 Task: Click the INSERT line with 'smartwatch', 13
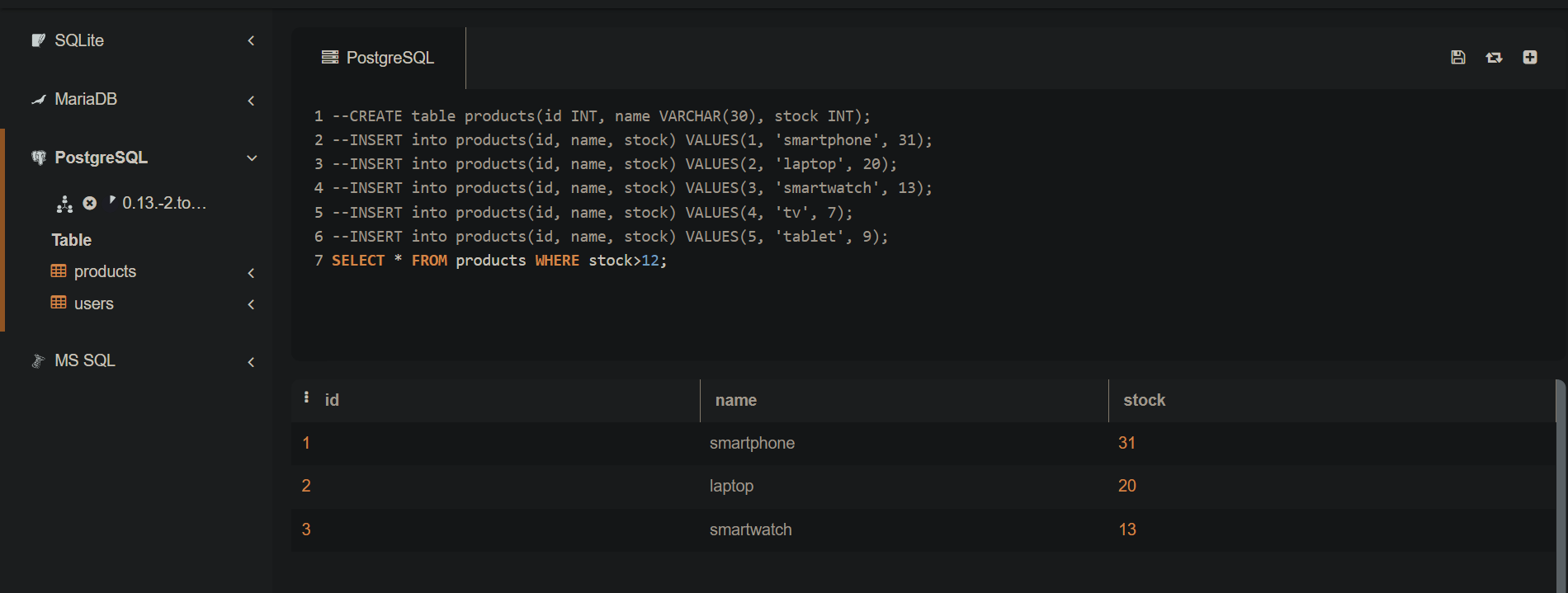pyautogui.click(x=632, y=188)
